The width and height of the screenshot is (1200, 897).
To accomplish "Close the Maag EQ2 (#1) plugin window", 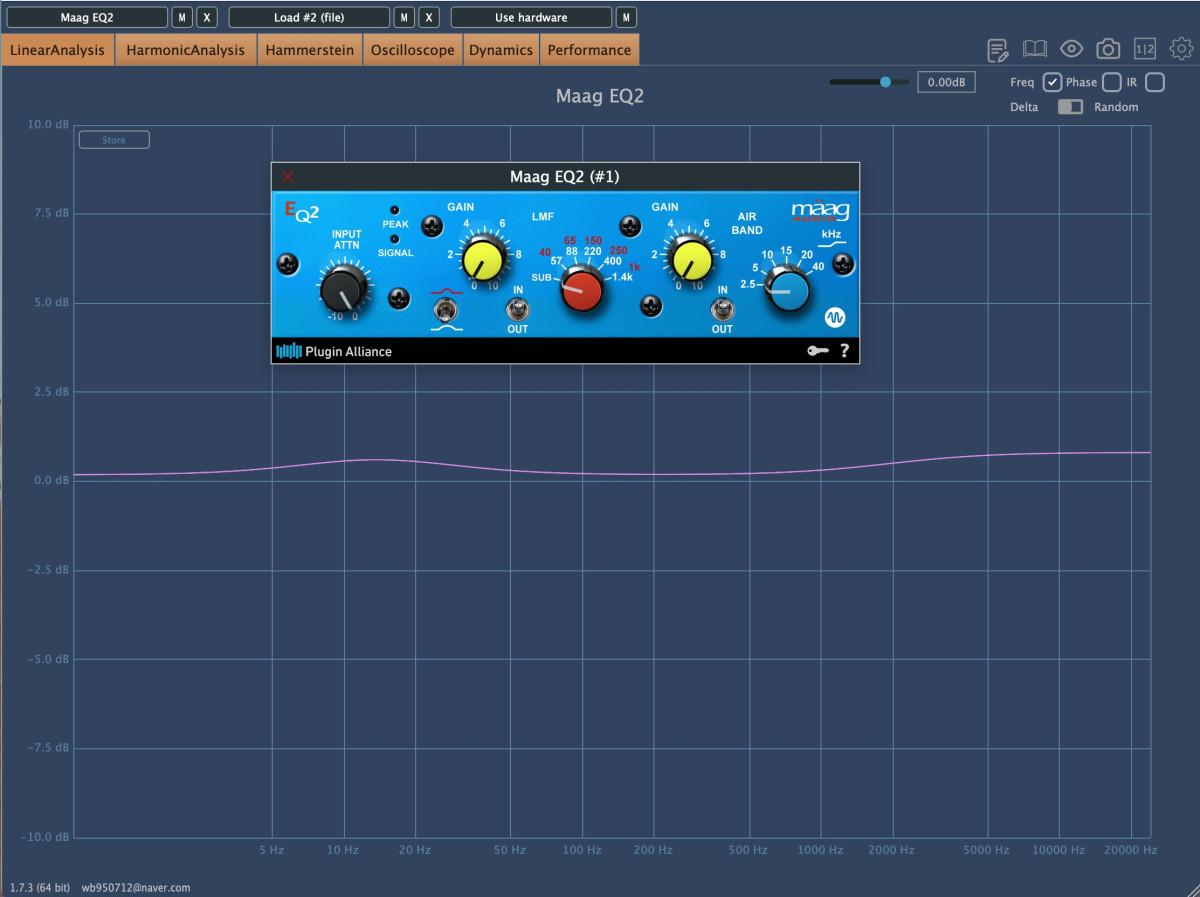I will (288, 177).
